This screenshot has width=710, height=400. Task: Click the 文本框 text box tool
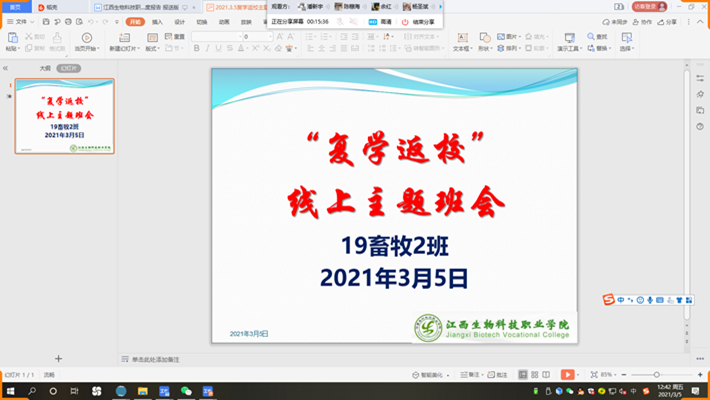(x=461, y=37)
